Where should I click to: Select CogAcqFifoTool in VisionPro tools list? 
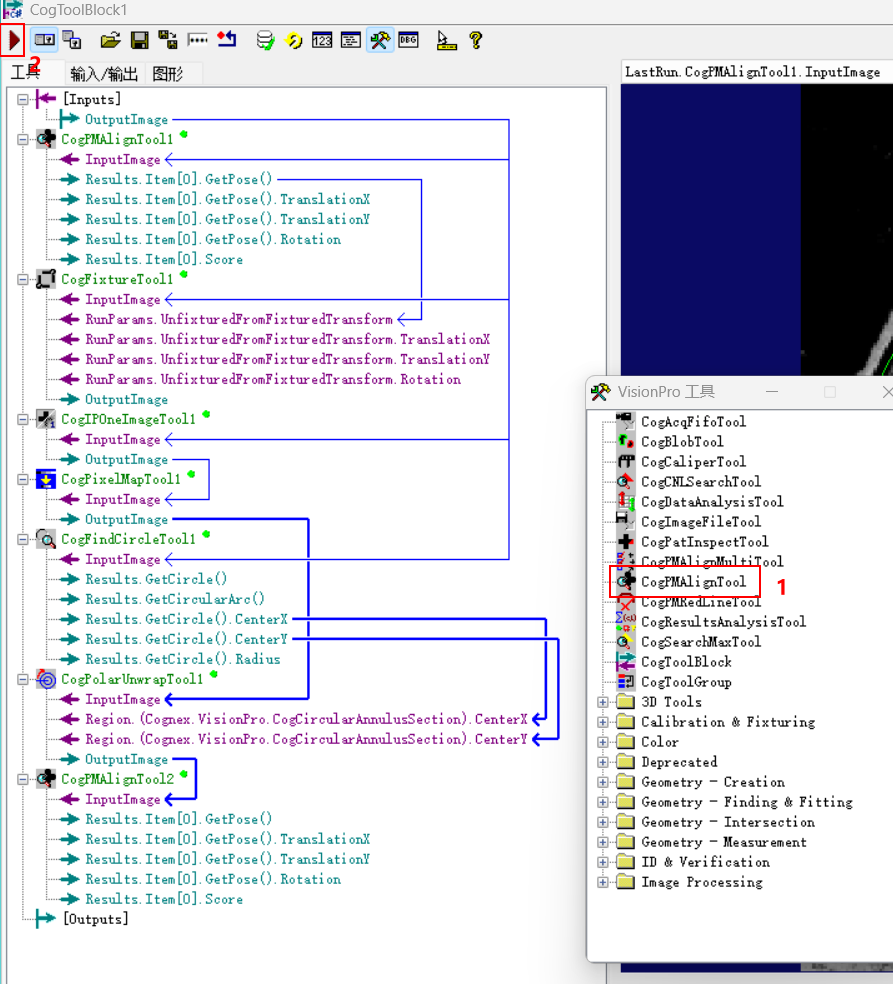coord(693,422)
